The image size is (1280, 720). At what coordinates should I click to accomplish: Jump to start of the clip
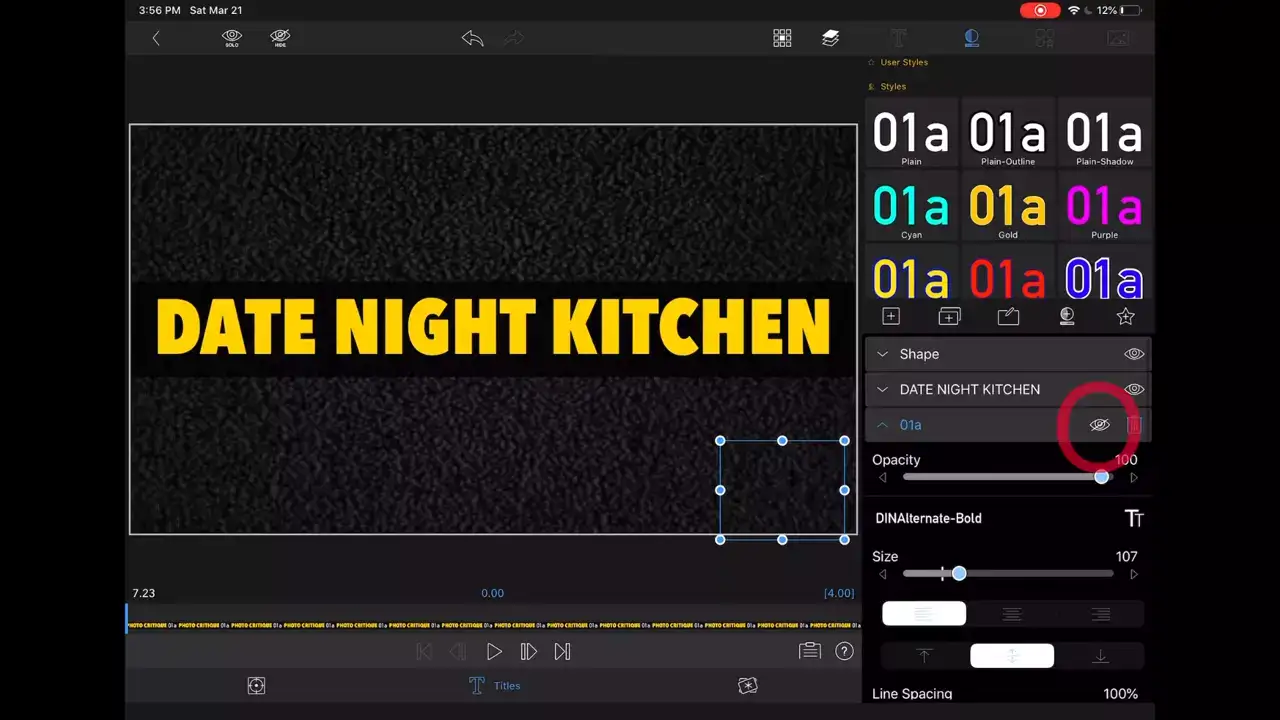coord(424,652)
